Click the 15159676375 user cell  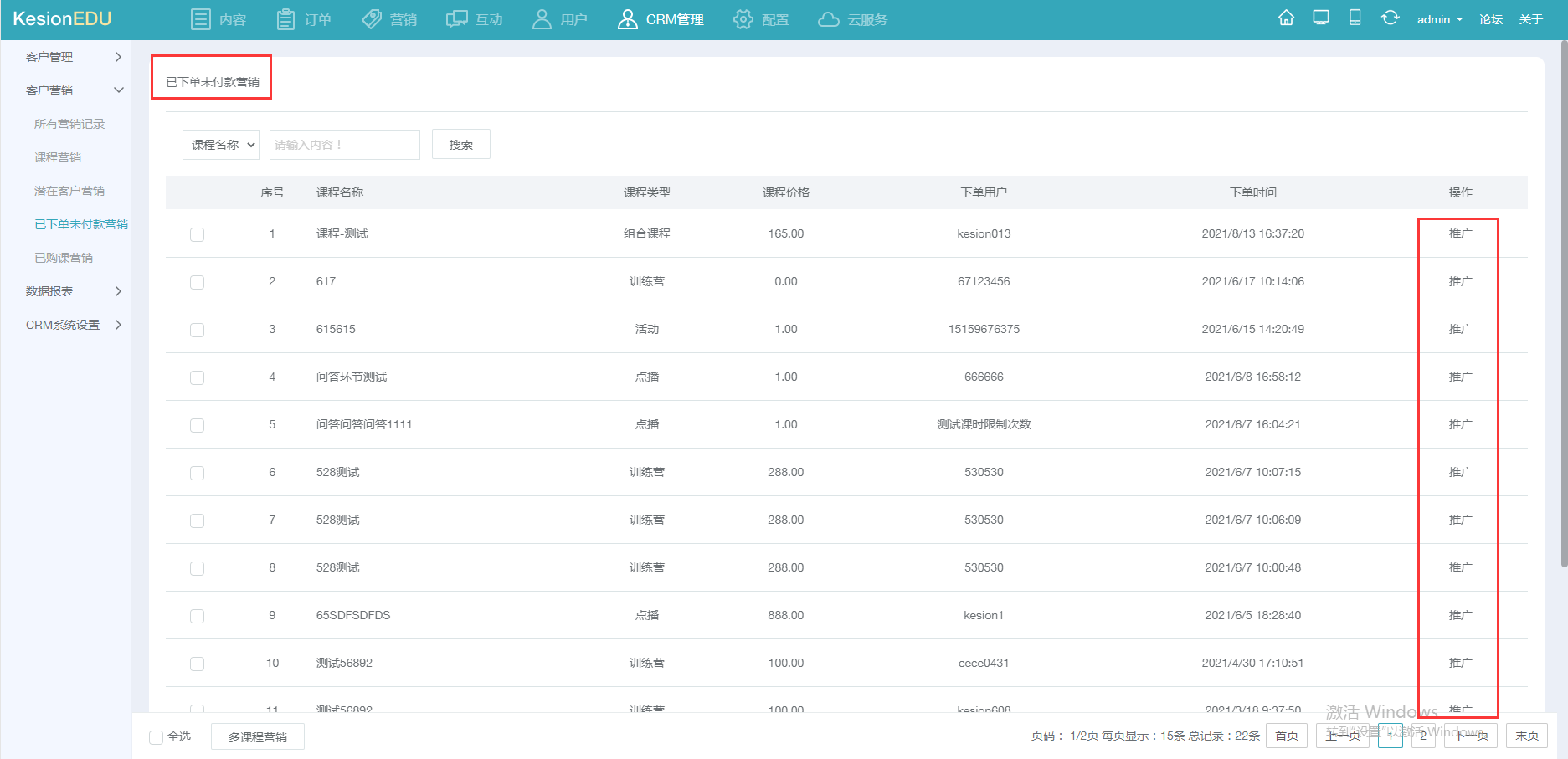(984, 329)
